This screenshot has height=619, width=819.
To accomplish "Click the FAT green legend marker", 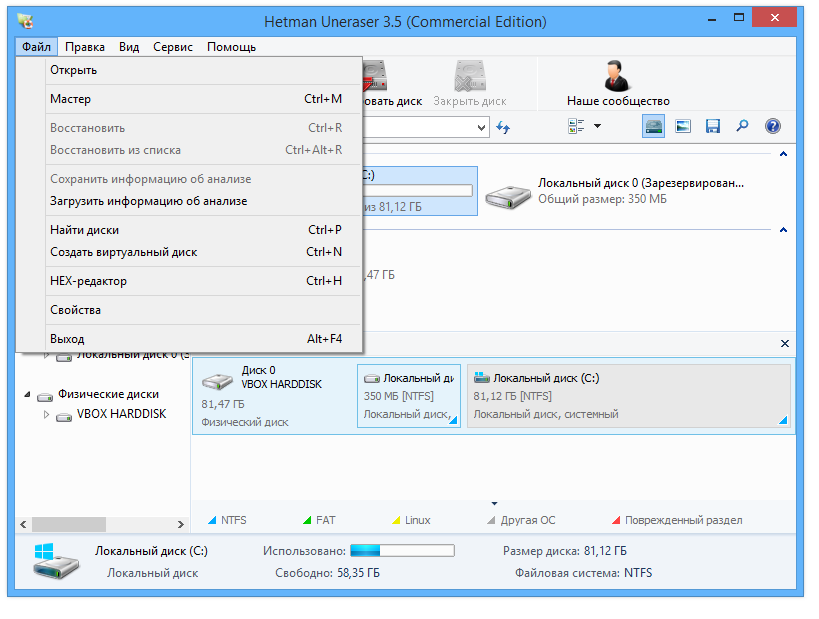I will [307, 520].
